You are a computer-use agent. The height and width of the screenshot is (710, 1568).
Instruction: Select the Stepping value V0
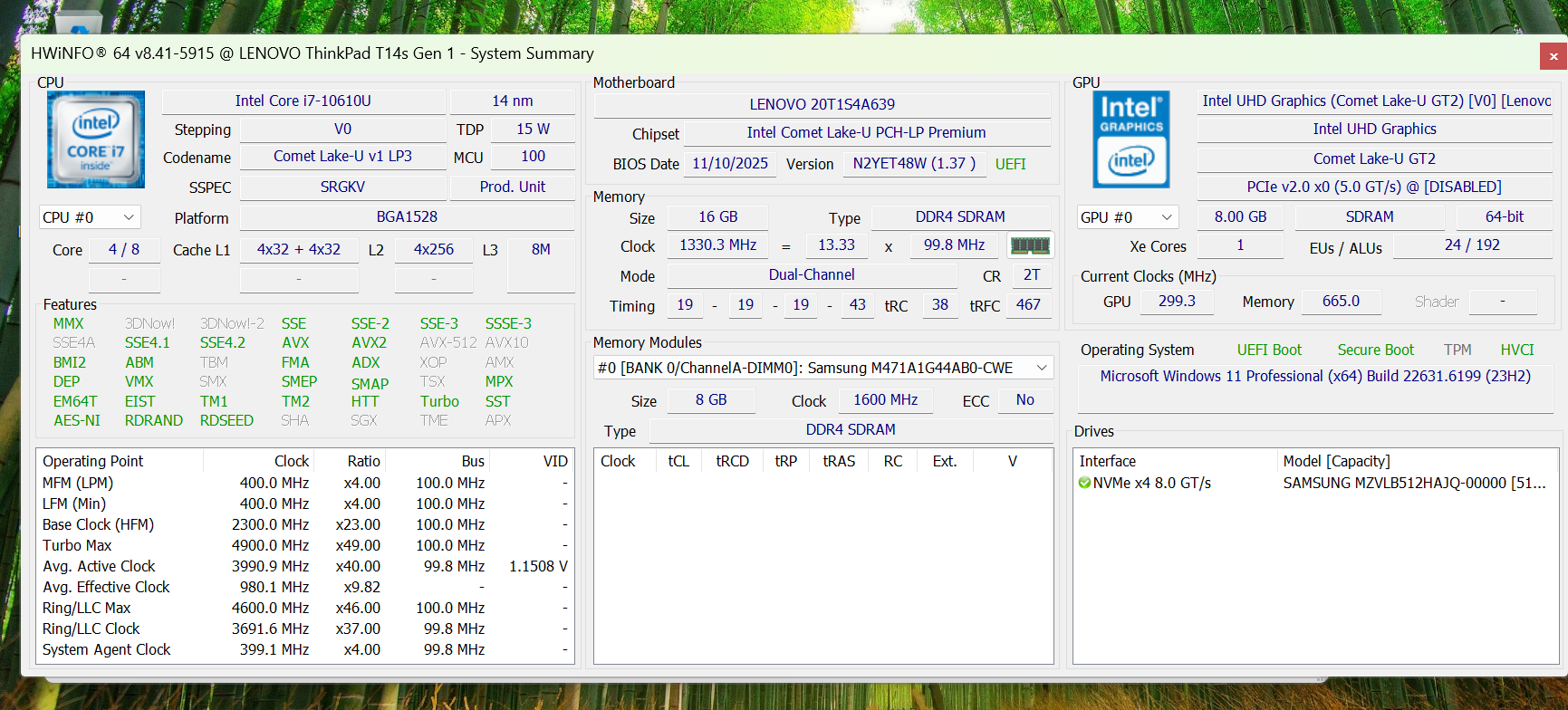pyautogui.click(x=342, y=130)
